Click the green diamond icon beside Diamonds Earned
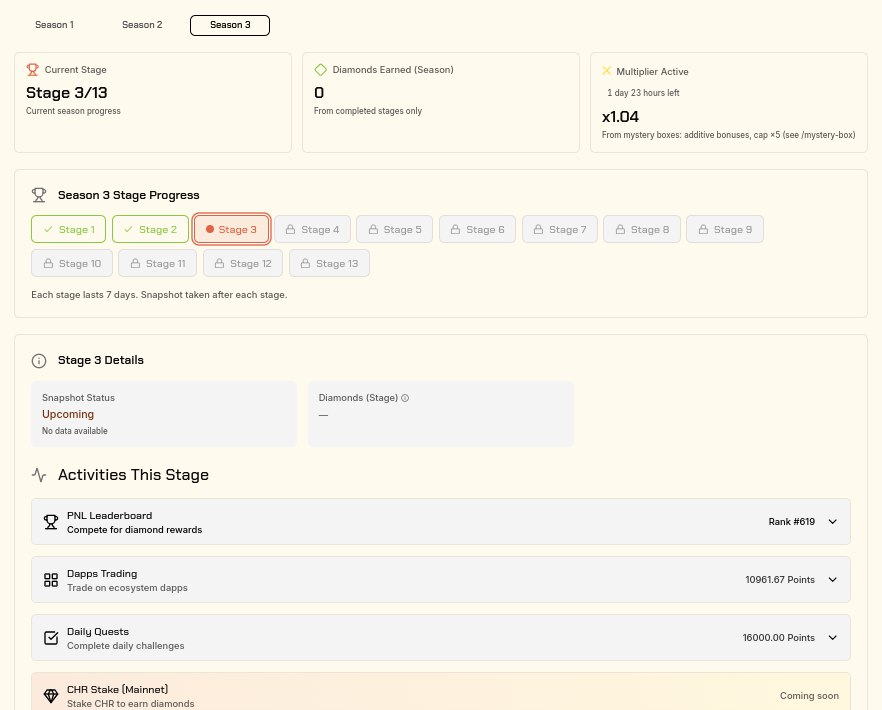This screenshot has width=882, height=710. (321, 70)
